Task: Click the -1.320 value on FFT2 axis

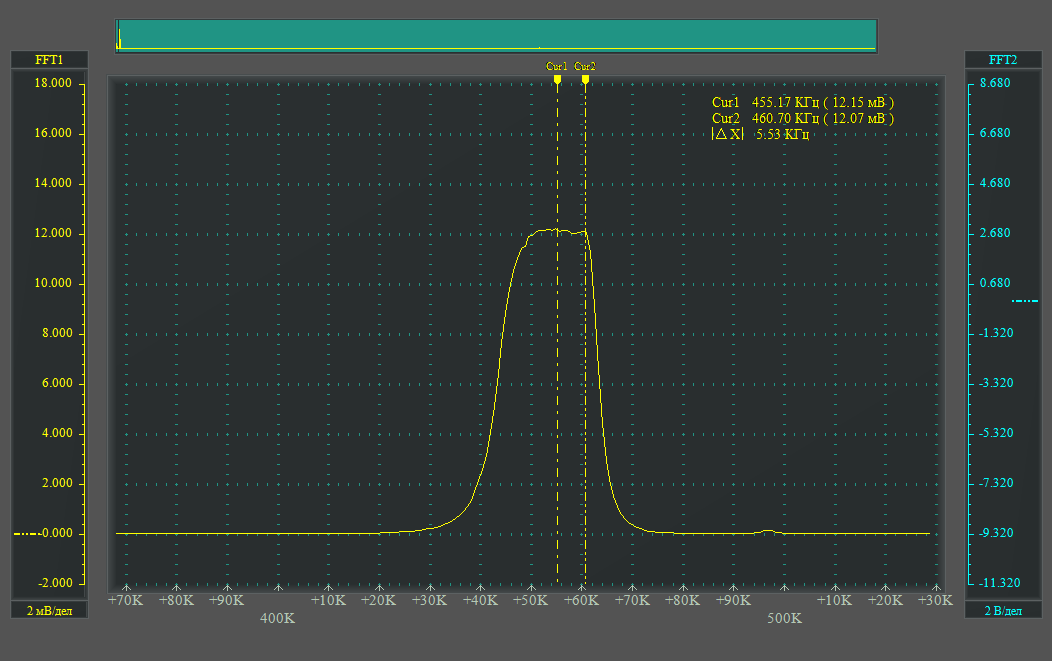Action: pos(996,333)
